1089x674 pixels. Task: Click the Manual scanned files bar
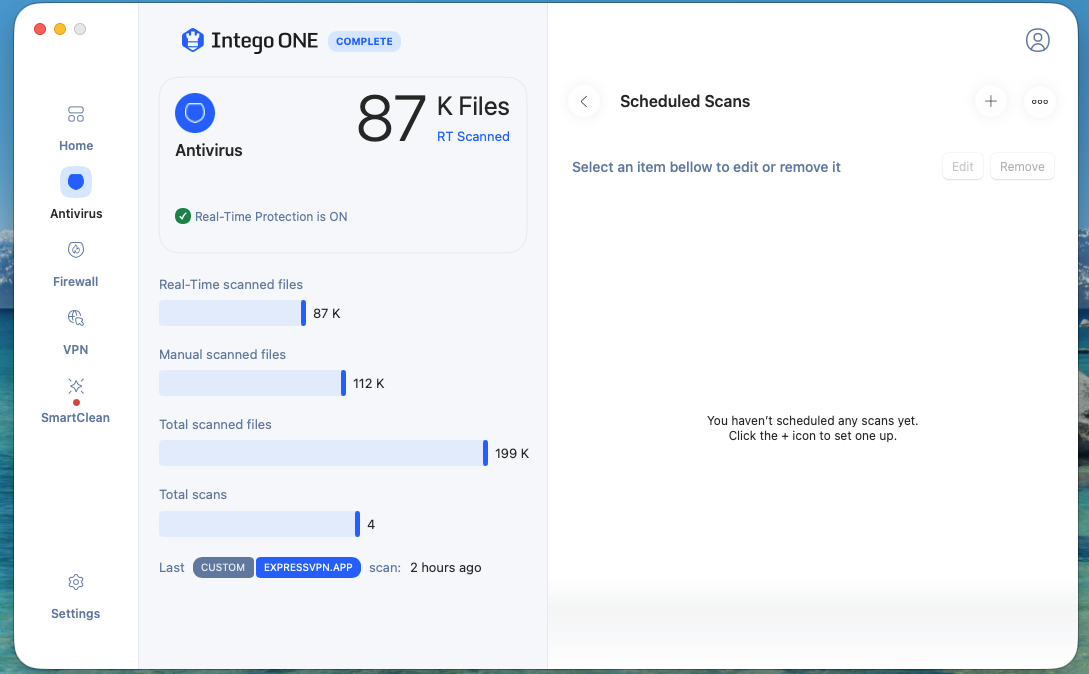click(x=252, y=383)
